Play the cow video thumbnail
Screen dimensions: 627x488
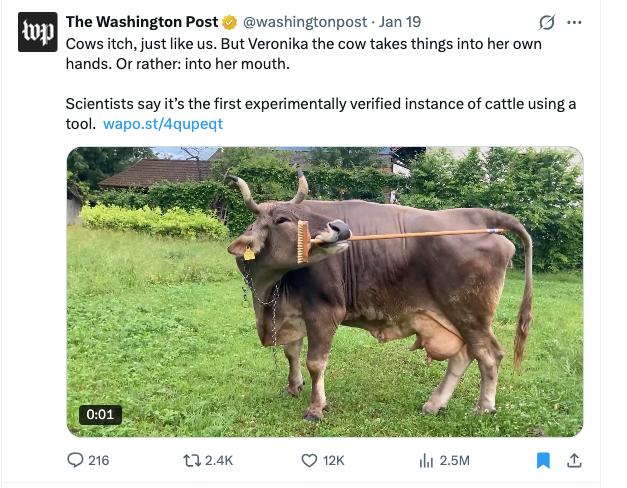[x=324, y=292]
